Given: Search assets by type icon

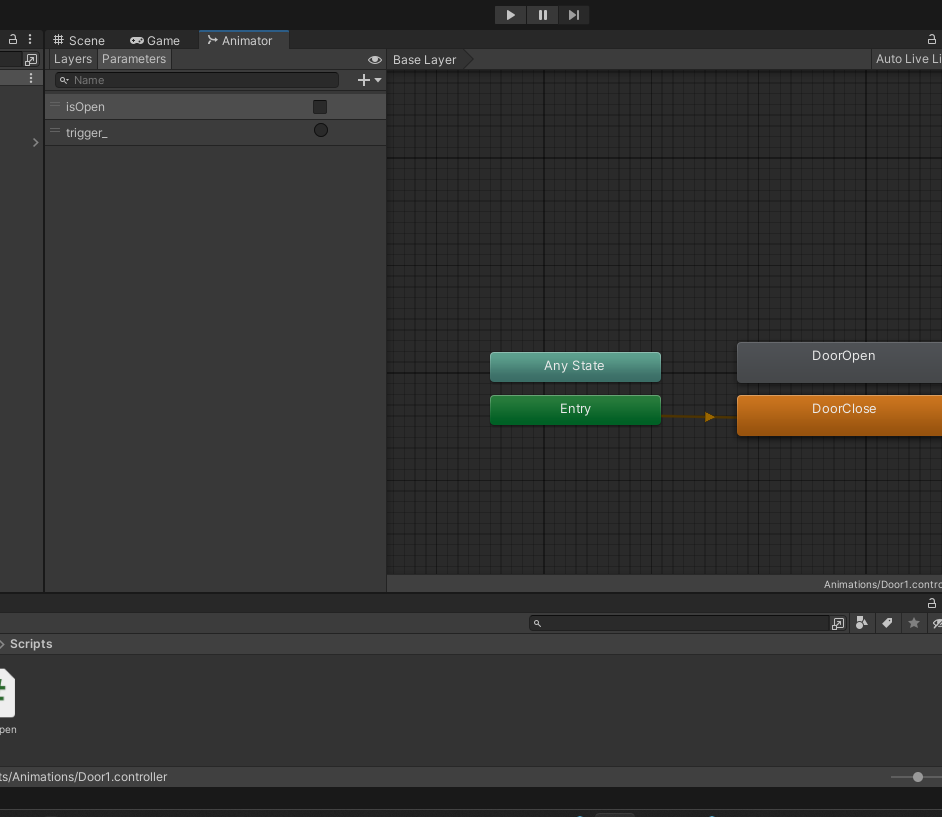Looking at the screenshot, I should (862, 623).
